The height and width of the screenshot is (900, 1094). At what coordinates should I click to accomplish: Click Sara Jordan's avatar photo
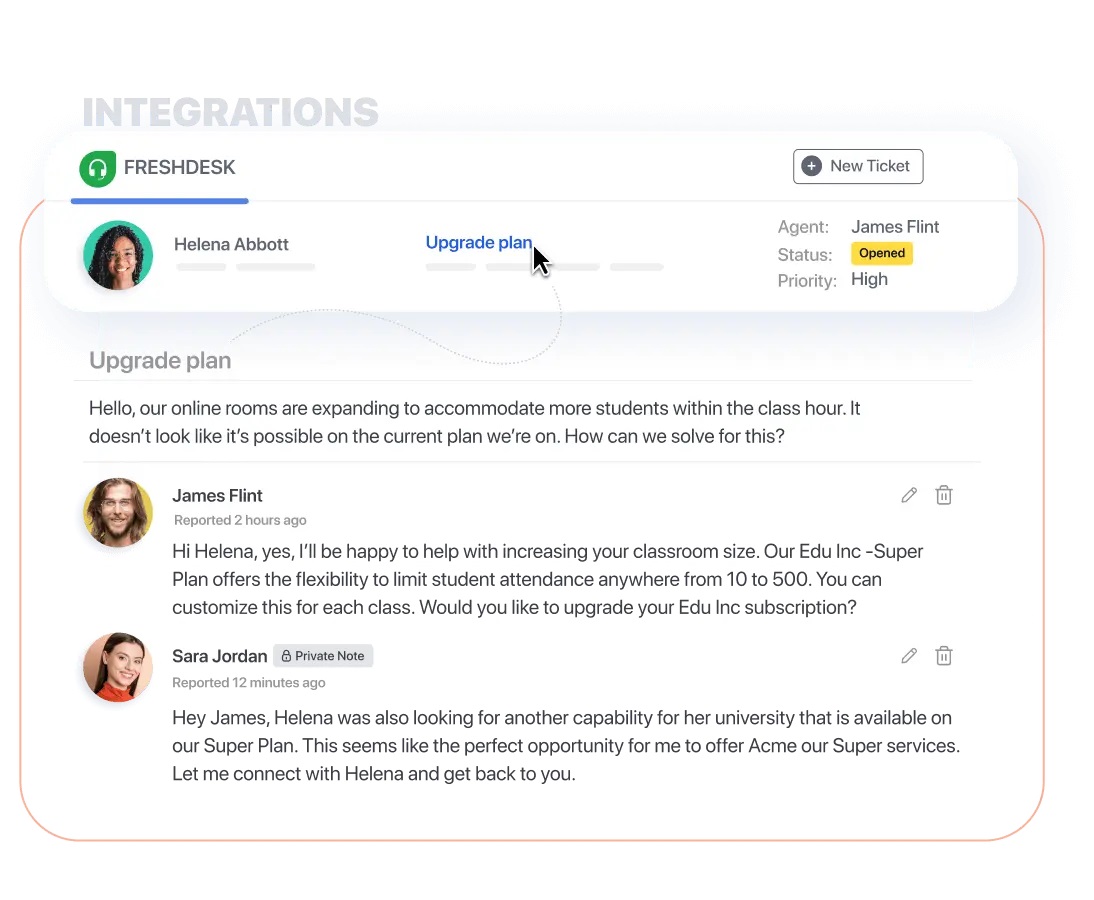[118, 667]
